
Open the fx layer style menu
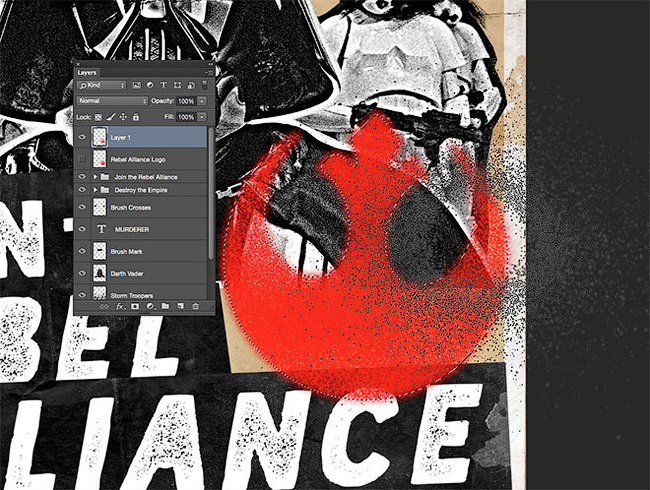(x=120, y=307)
